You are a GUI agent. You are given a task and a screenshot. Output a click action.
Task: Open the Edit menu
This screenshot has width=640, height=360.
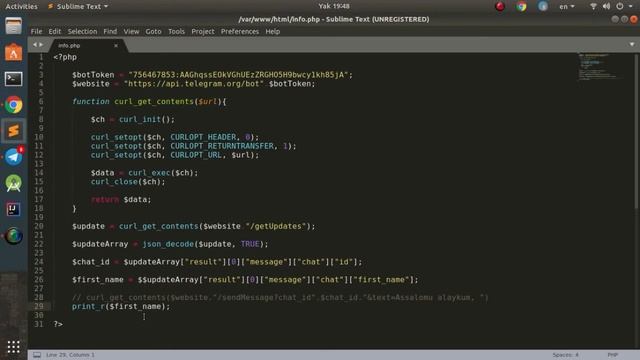pyautogui.click(x=54, y=31)
